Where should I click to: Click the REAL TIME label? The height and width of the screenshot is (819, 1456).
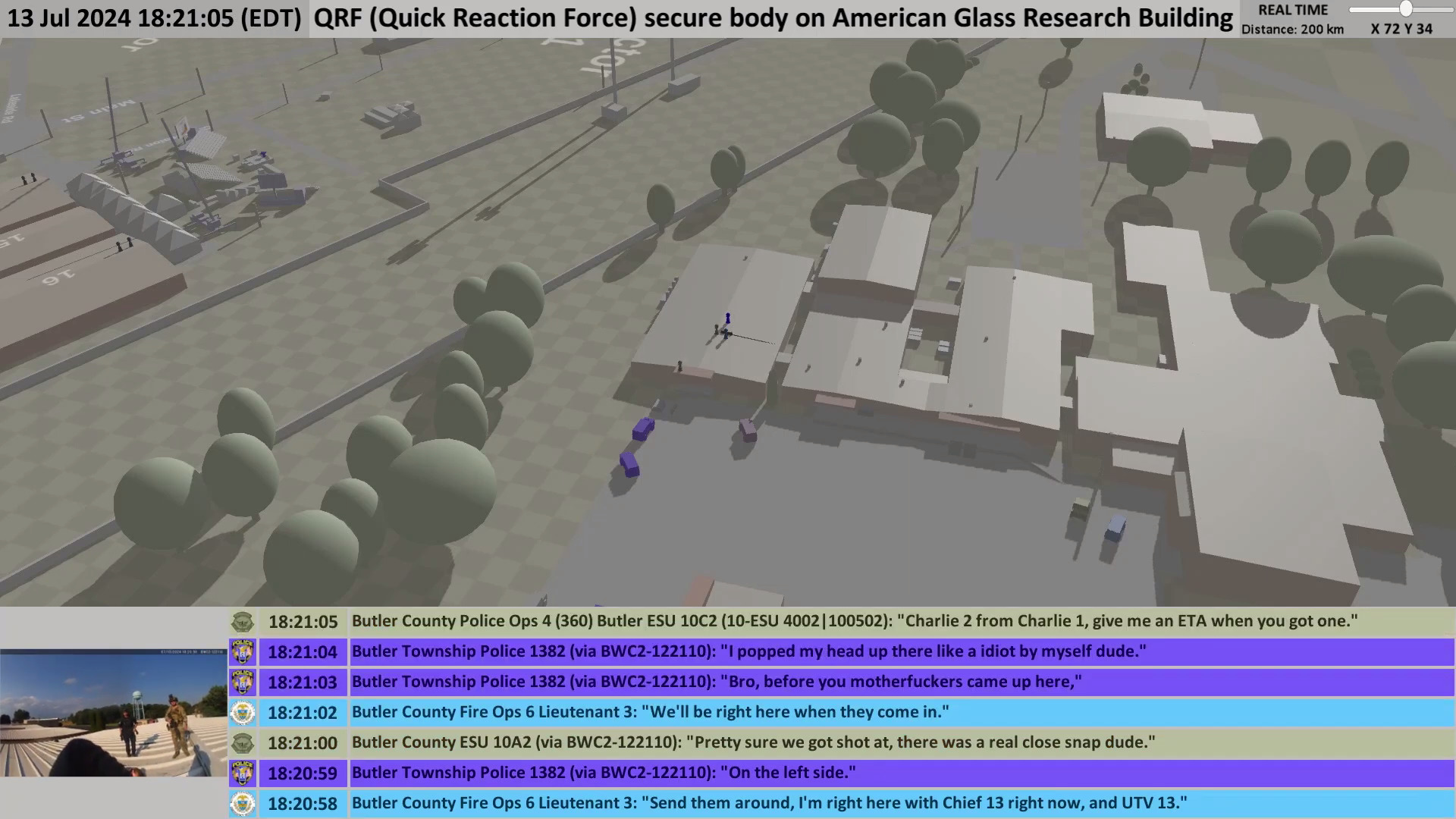coord(1293,11)
